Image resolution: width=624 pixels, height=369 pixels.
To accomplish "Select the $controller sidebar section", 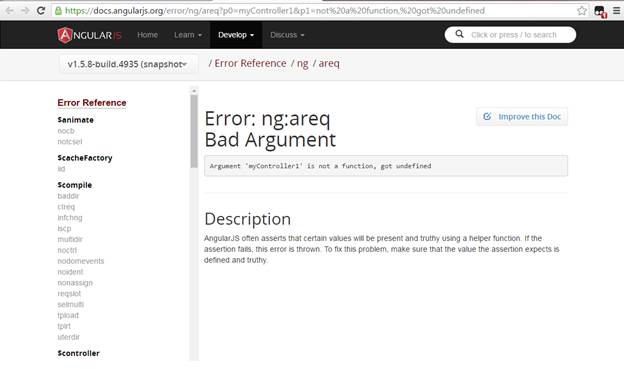I will tap(78, 353).
